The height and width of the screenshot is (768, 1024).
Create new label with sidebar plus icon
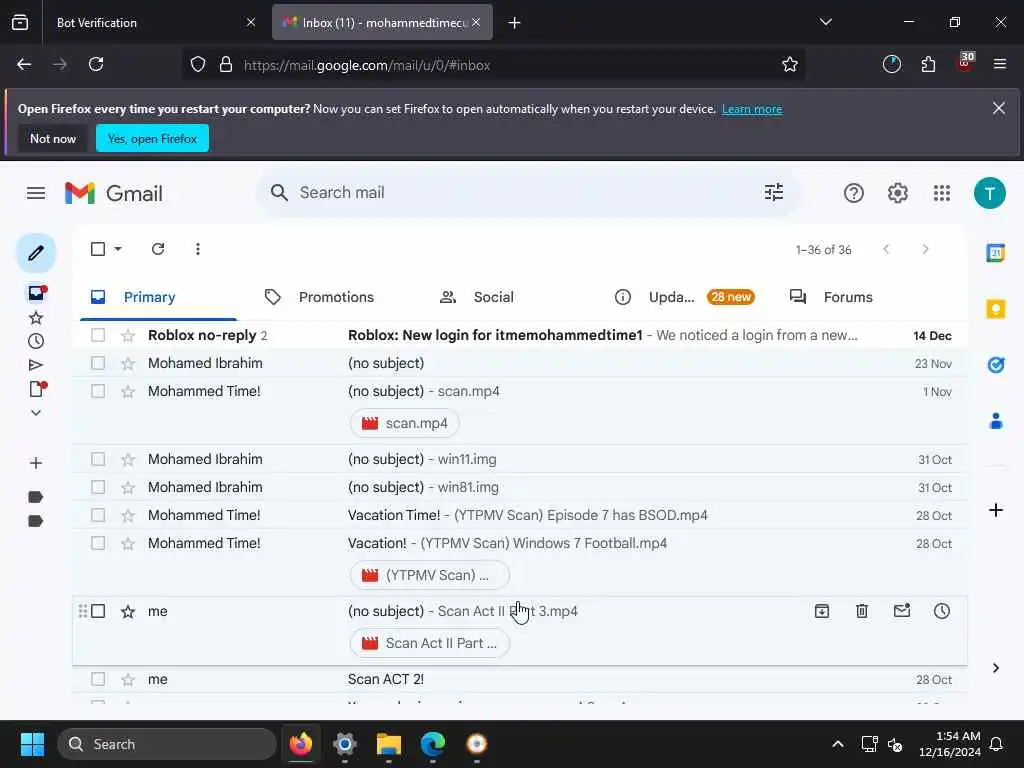click(x=36, y=463)
